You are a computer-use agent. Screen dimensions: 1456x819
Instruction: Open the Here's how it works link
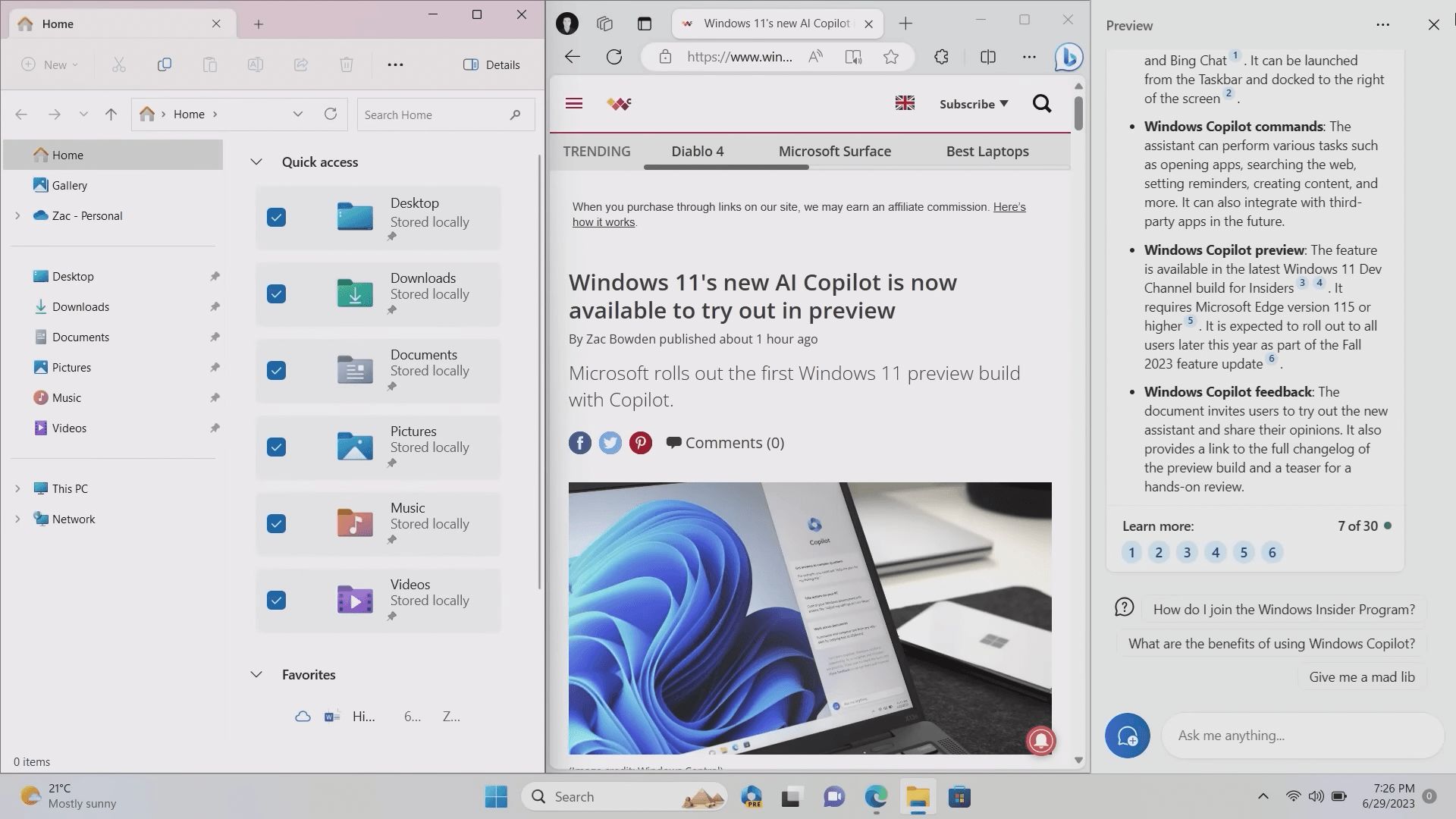point(603,221)
